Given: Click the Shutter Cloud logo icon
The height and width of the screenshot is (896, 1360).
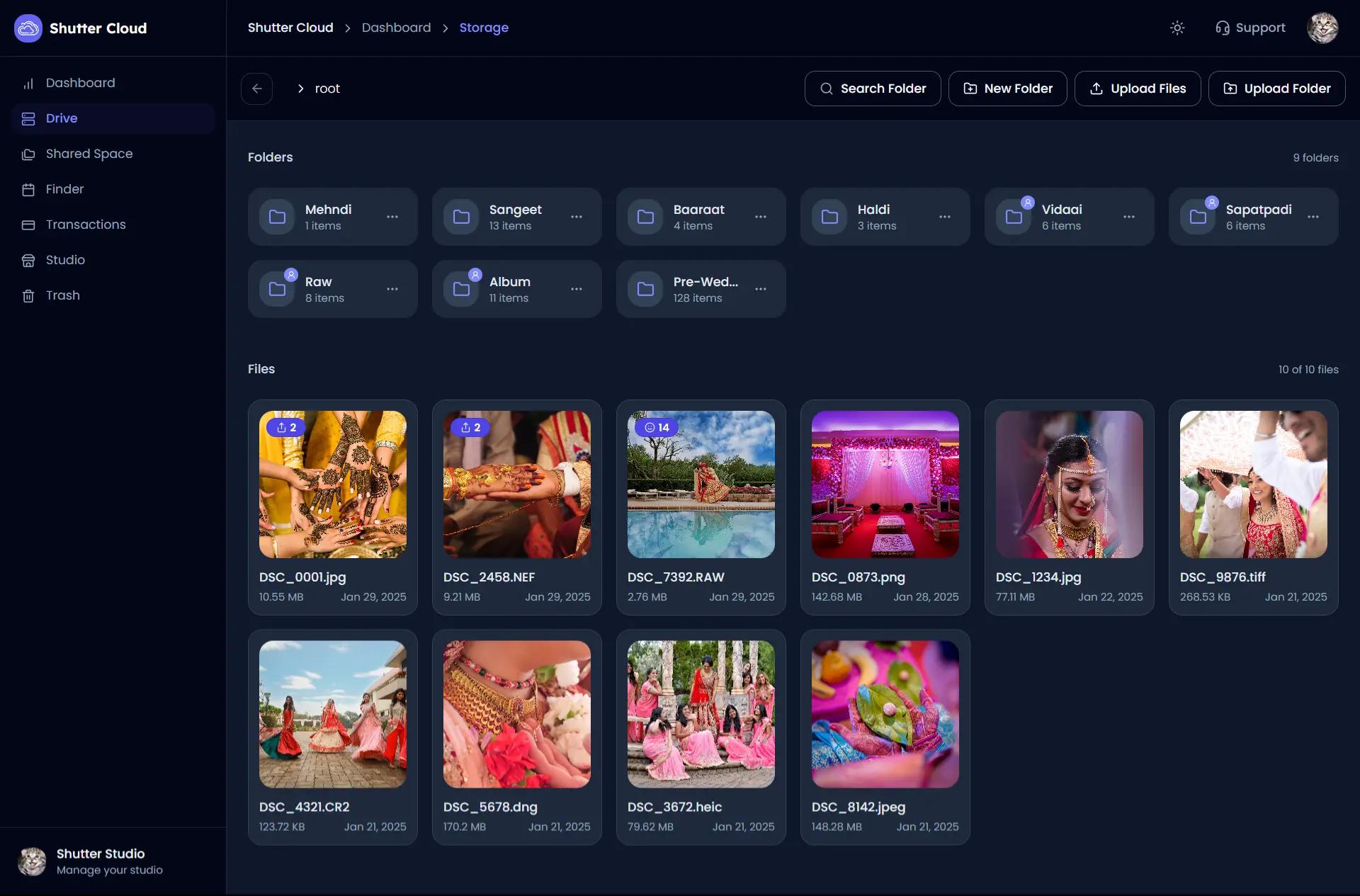Looking at the screenshot, I should 28,28.
